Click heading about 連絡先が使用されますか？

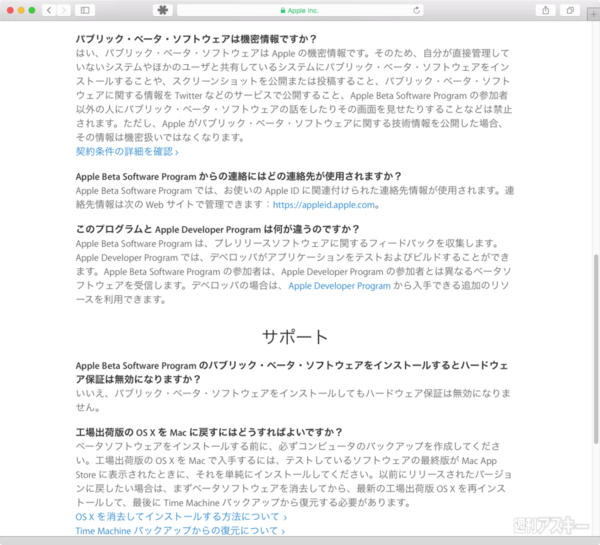(x=238, y=176)
